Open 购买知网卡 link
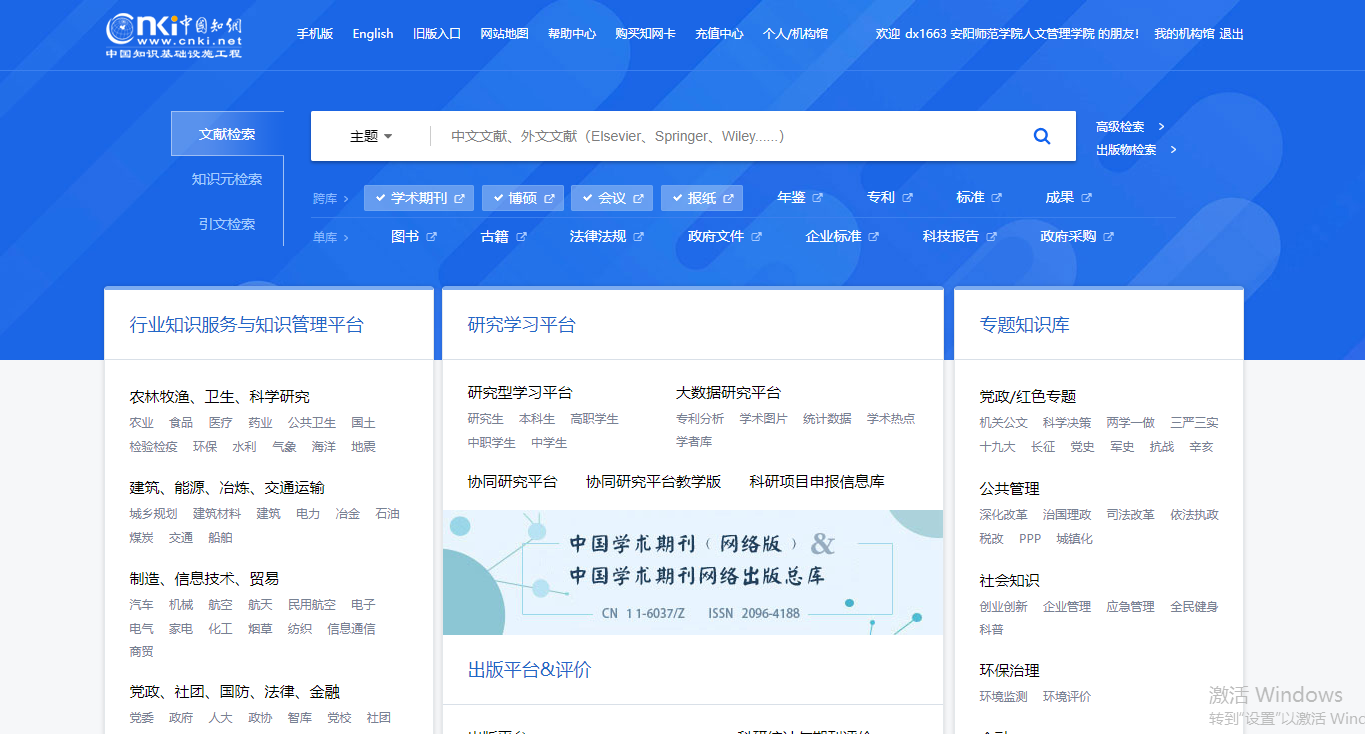Screen dimensions: 1365x734 [x=645, y=34]
